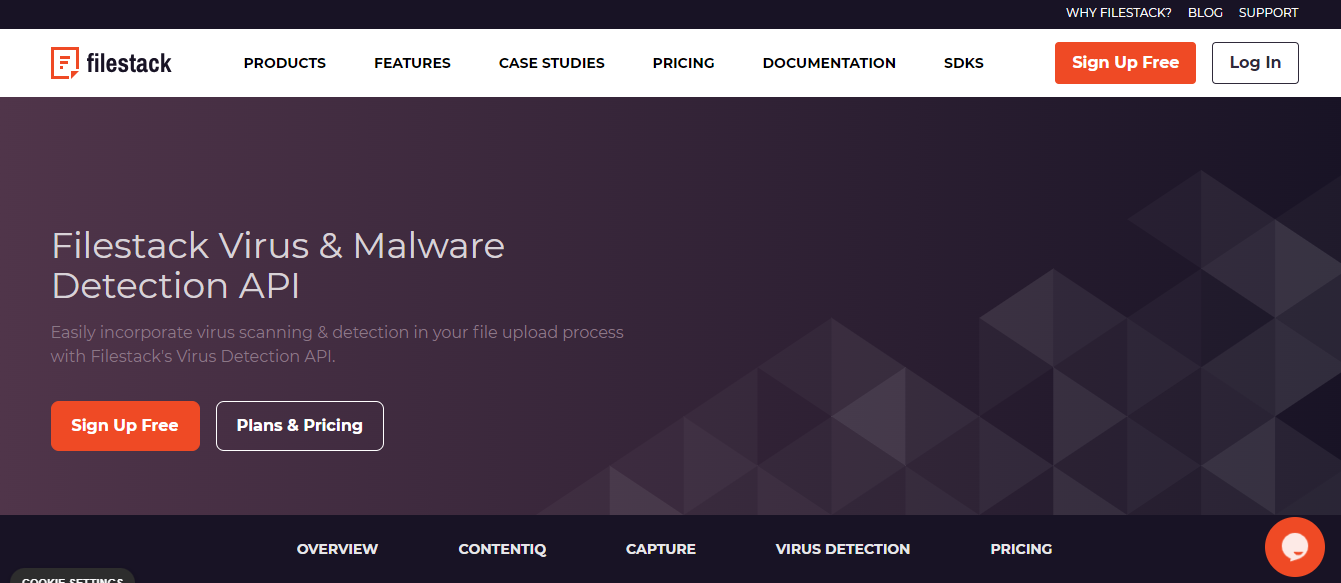Select the ContentIQ tab
The image size is (1341, 583).
click(x=502, y=549)
